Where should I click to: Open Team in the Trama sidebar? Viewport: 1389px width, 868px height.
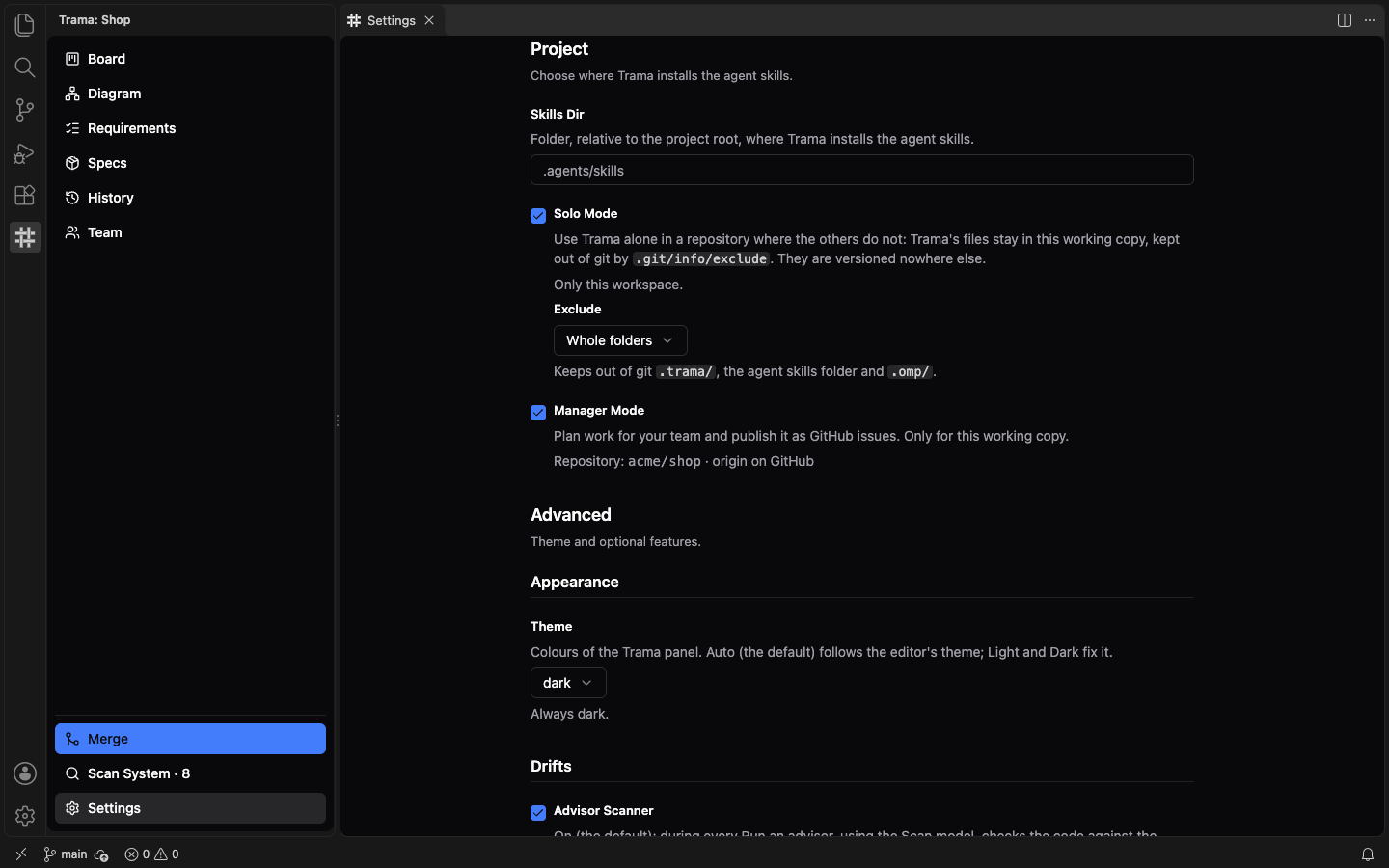pos(190,232)
